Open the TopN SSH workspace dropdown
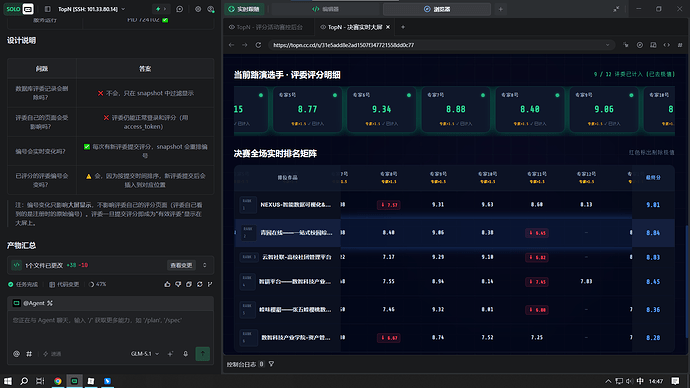 pyautogui.click(x=92, y=9)
